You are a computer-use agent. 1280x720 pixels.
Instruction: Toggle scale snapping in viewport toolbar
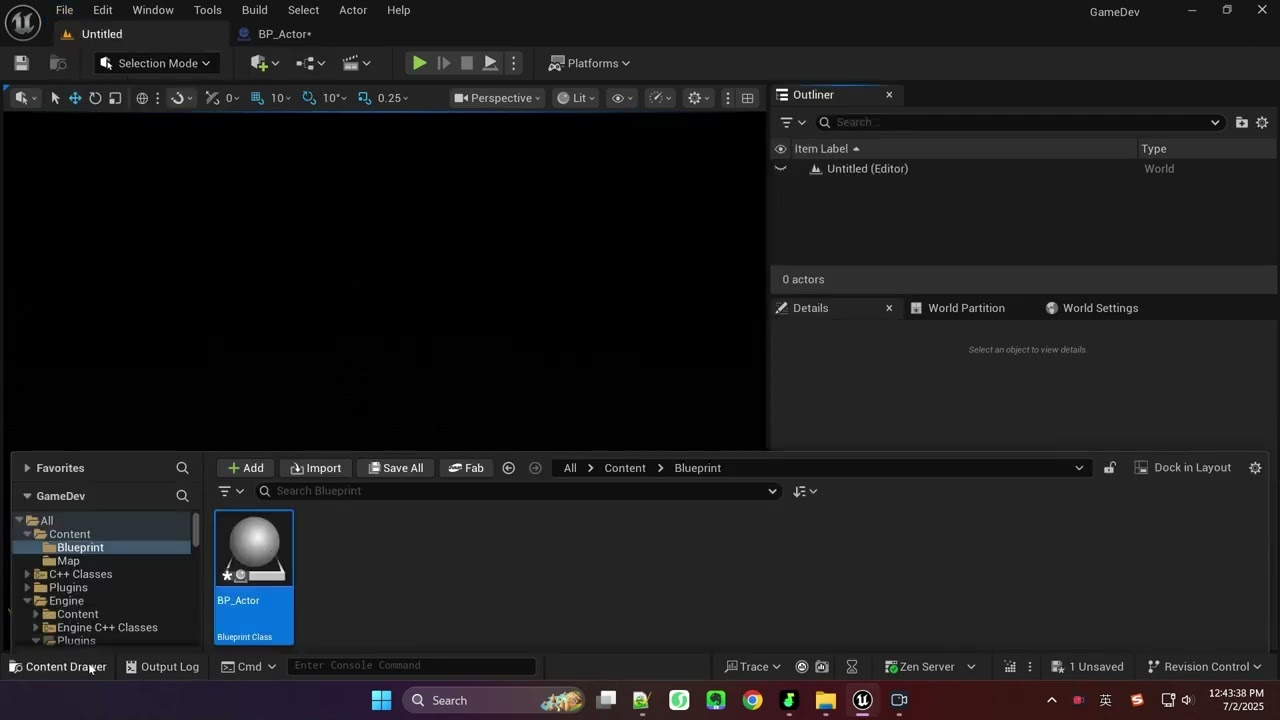pos(364,98)
